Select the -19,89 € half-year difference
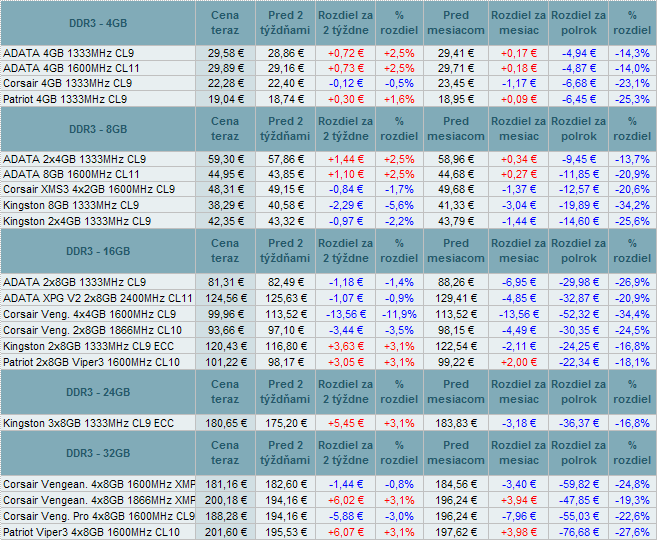Viewport: 657px width, 540px height. point(579,205)
